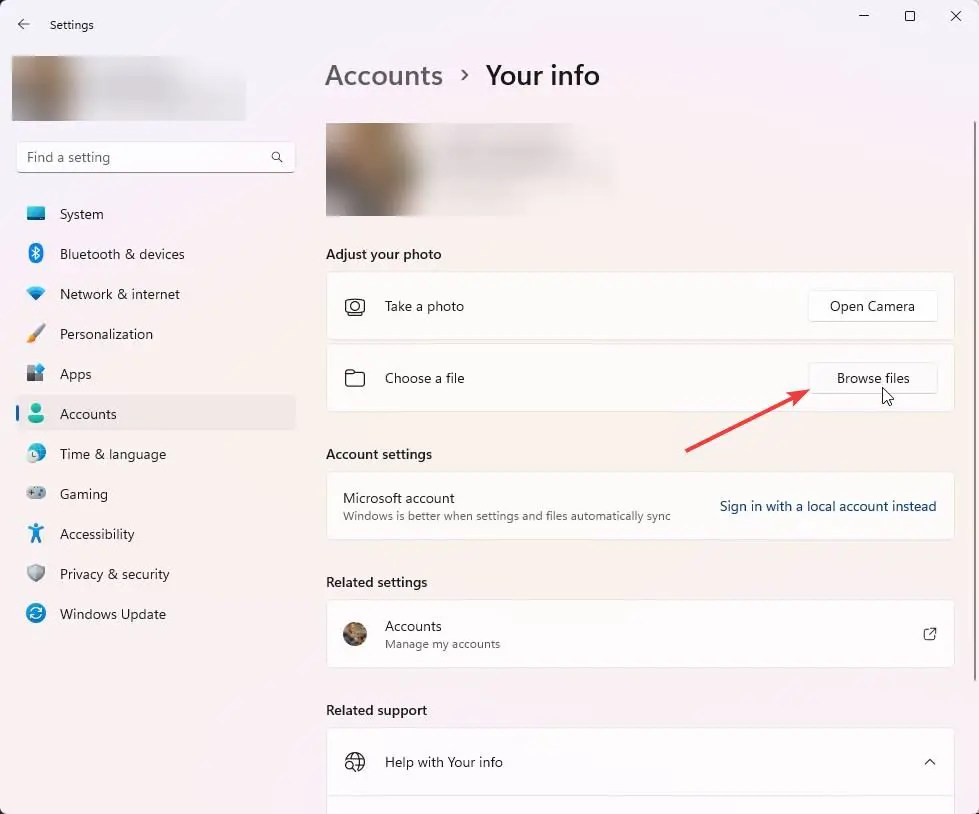This screenshot has width=979, height=814.
Task: Click the Find a setting search box
Action: coord(155,157)
